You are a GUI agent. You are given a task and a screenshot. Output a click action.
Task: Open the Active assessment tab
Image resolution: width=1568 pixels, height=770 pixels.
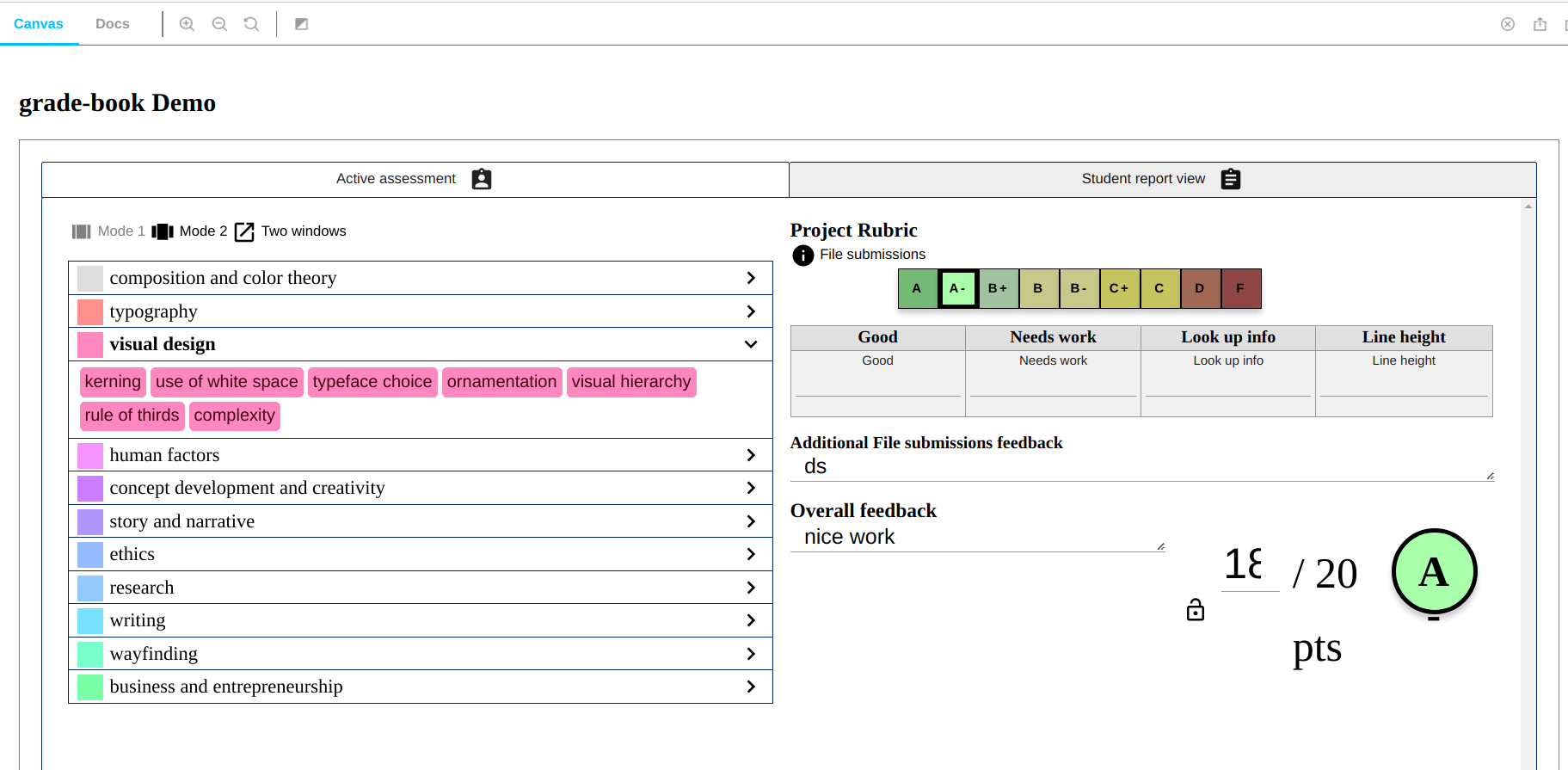[x=415, y=179]
